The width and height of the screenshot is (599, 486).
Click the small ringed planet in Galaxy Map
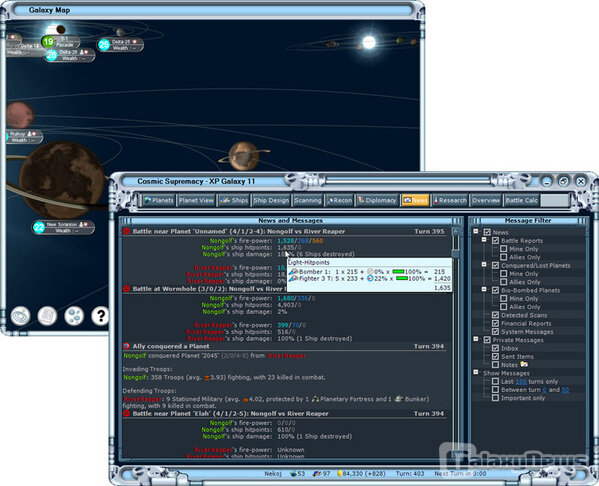pyautogui.click(x=244, y=156)
